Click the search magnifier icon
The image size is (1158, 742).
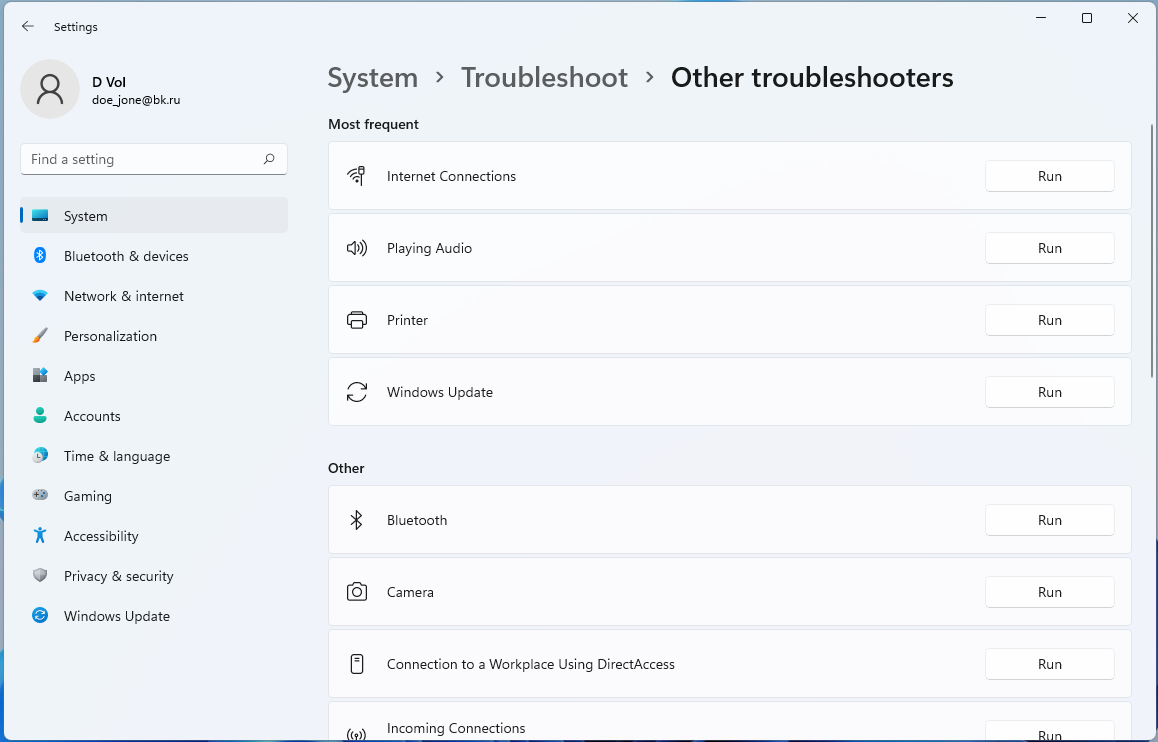pos(269,159)
